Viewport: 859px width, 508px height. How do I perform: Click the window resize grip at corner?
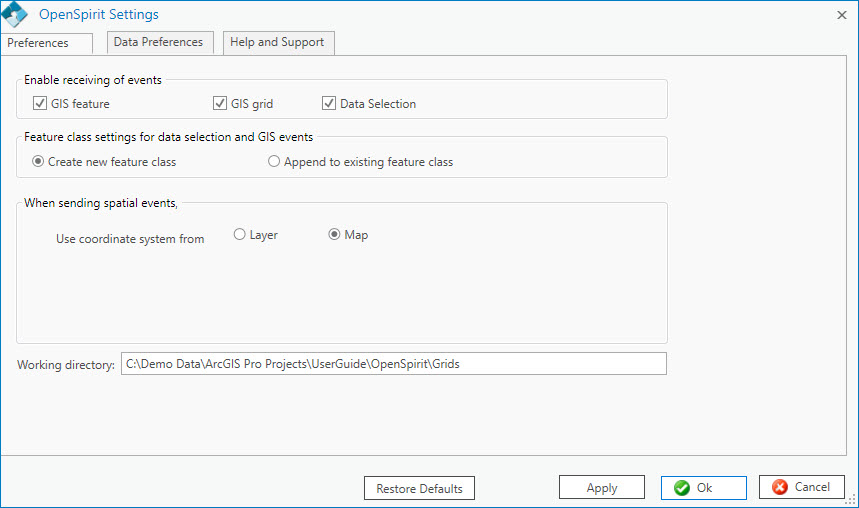[851, 500]
